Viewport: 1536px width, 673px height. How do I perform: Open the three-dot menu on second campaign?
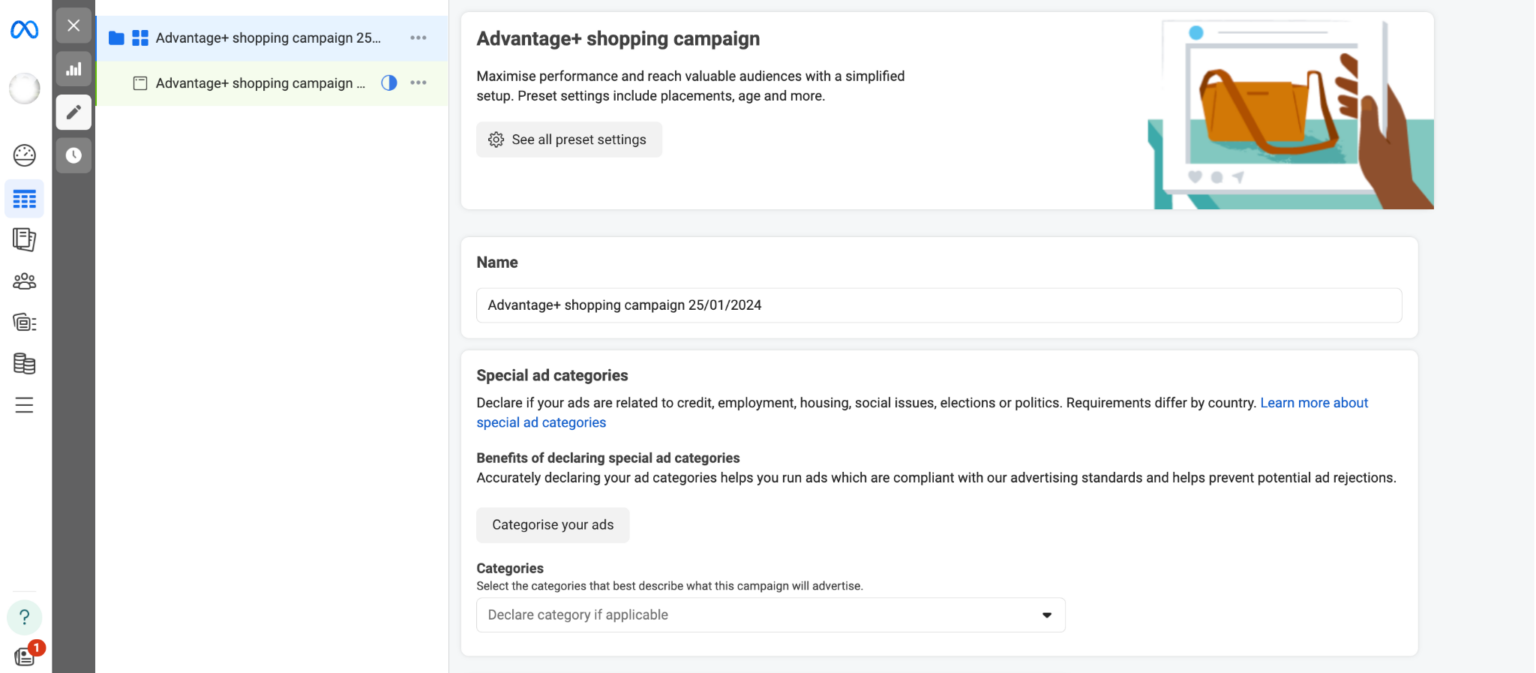click(418, 83)
